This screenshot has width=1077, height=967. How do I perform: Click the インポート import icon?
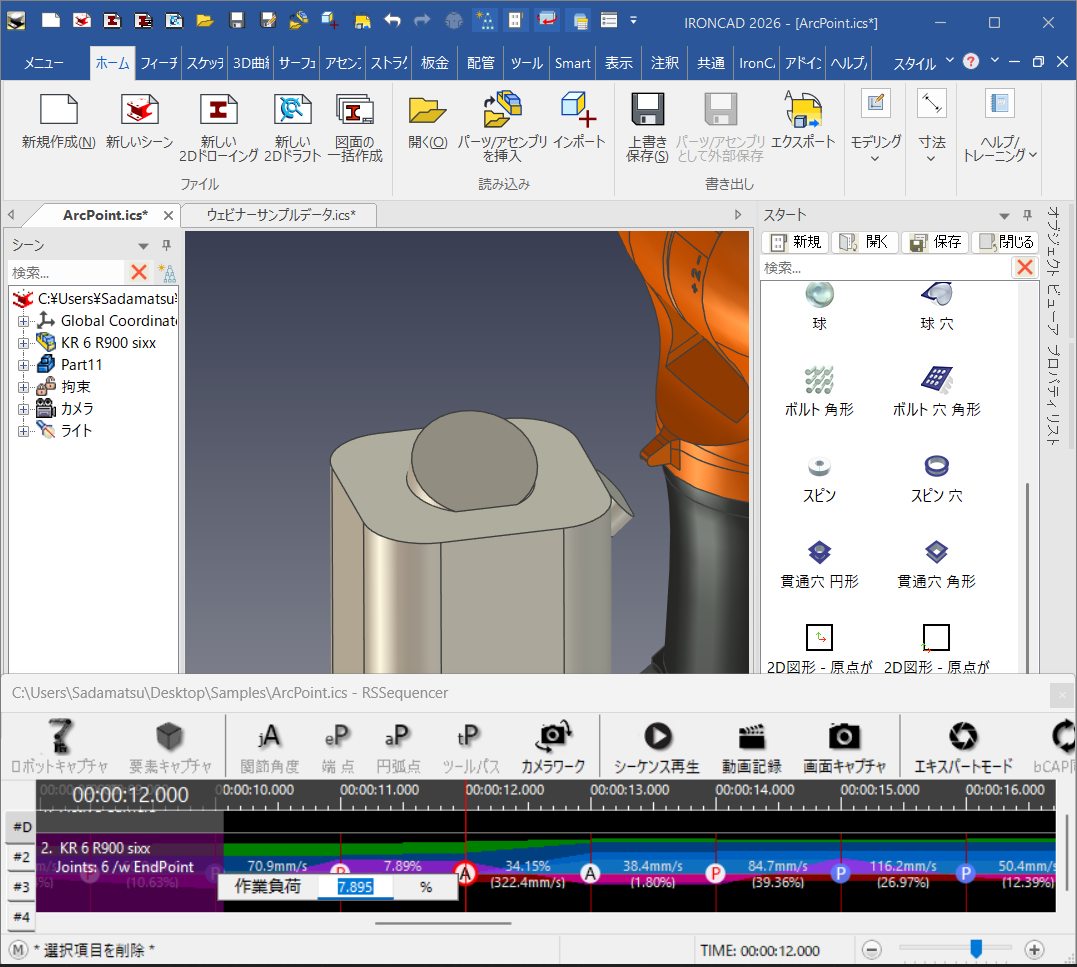(579, 110)
